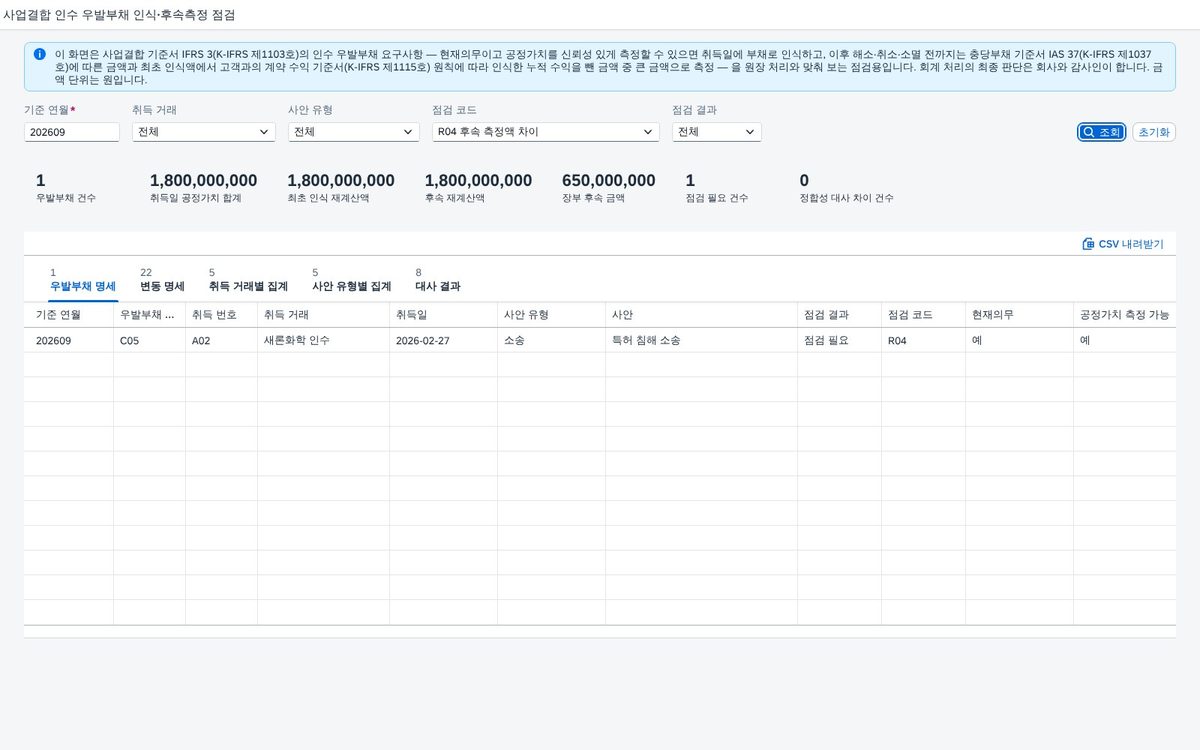
Task: Click the 특허 침해 소송 cell
Action: tap(701, 340)
